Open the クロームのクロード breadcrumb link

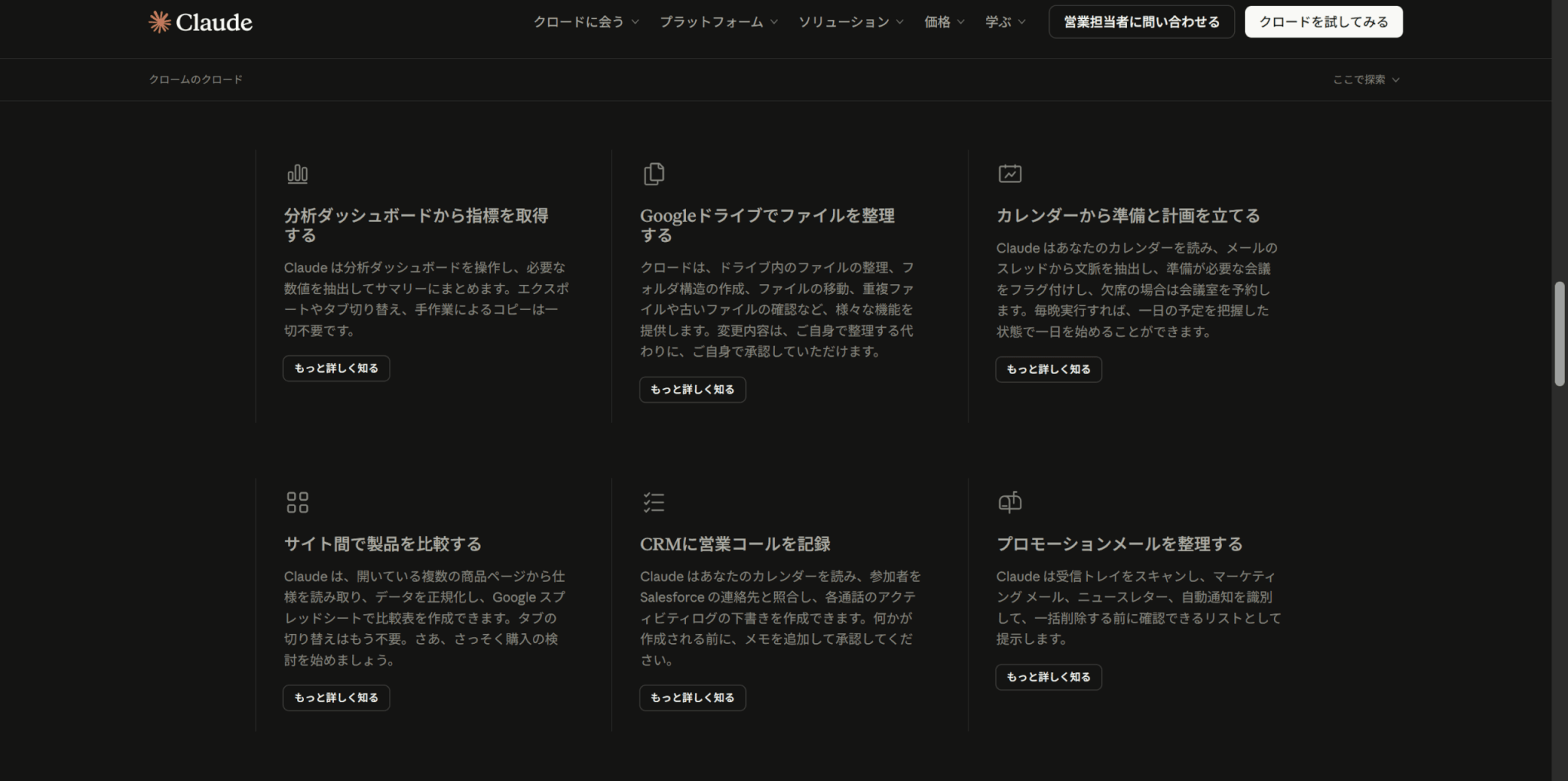point(196,80)
